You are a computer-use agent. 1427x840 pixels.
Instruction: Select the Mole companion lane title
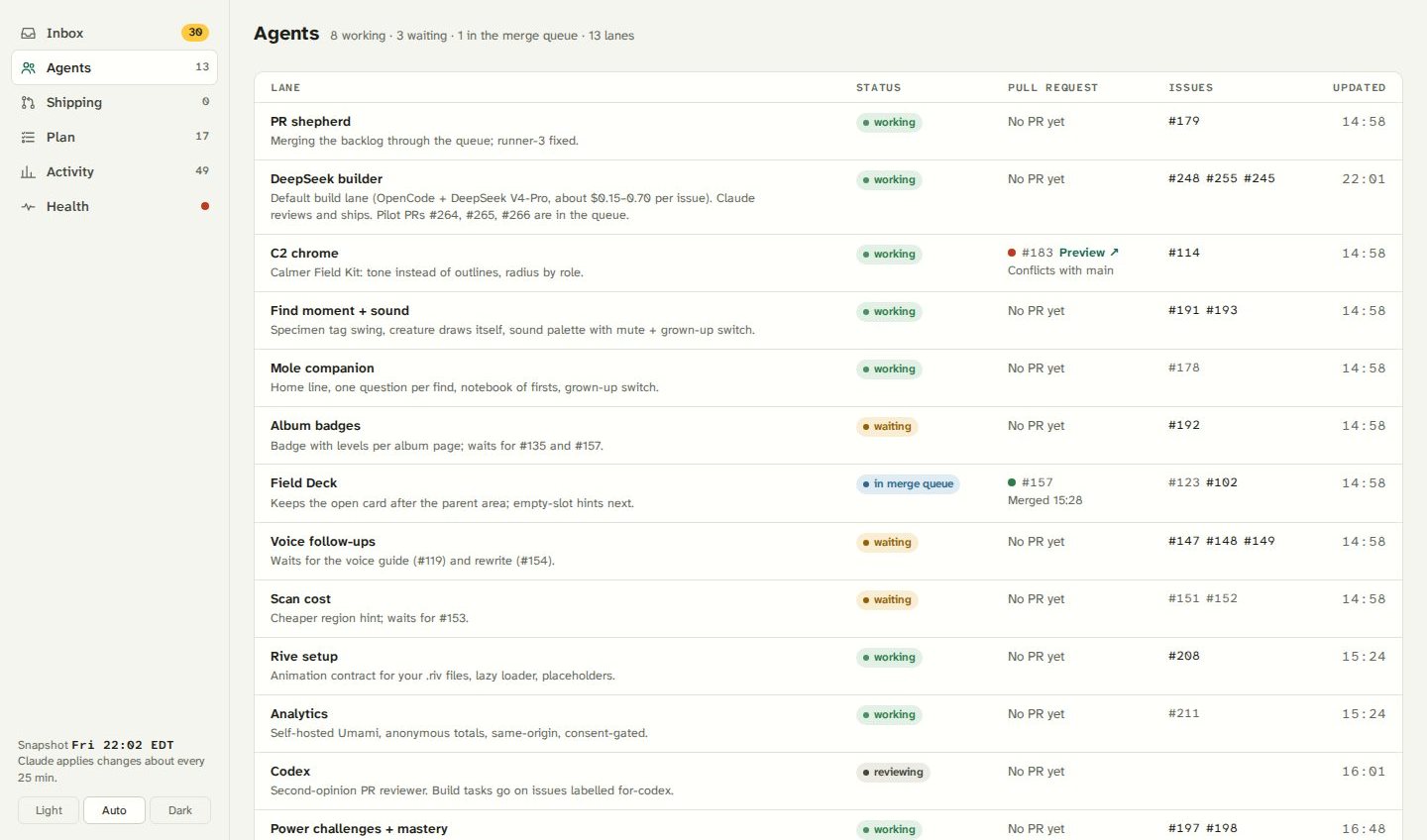tap(322, 368)
